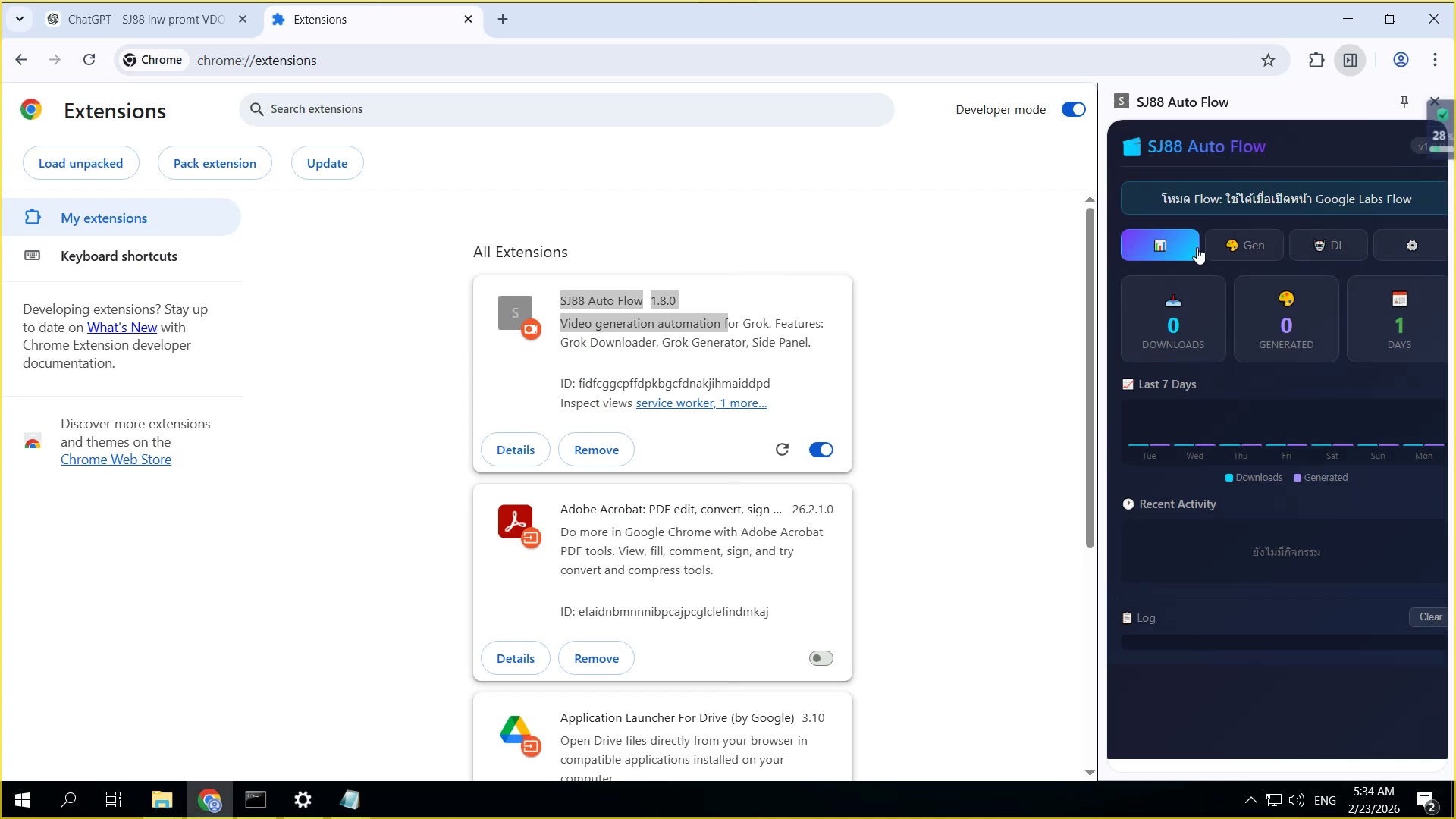Switch to the Gen tab
The image size is (1456, 819).
tap(1244, 246)
